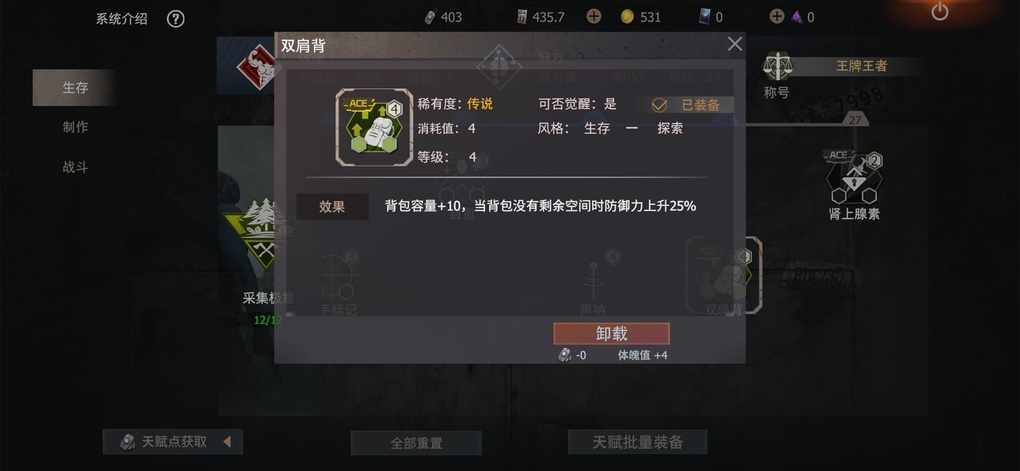
Task: Toggle the 已装备 equipped checkbox
Action: pyautogui.click(x=659, y=105)
